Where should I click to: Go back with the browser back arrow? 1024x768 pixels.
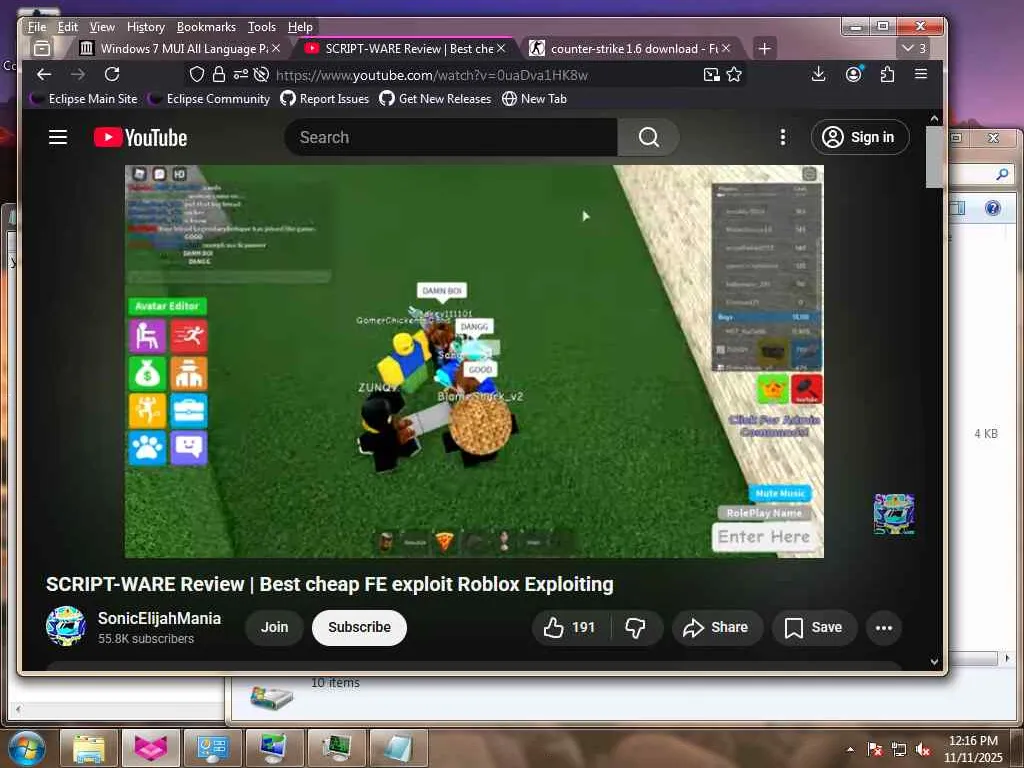(x=44, y=74)
